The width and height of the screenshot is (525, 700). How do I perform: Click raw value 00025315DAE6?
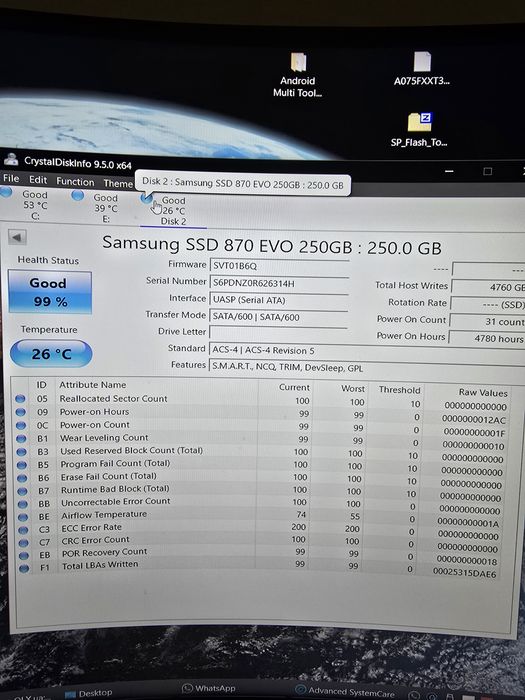[464, 573]
